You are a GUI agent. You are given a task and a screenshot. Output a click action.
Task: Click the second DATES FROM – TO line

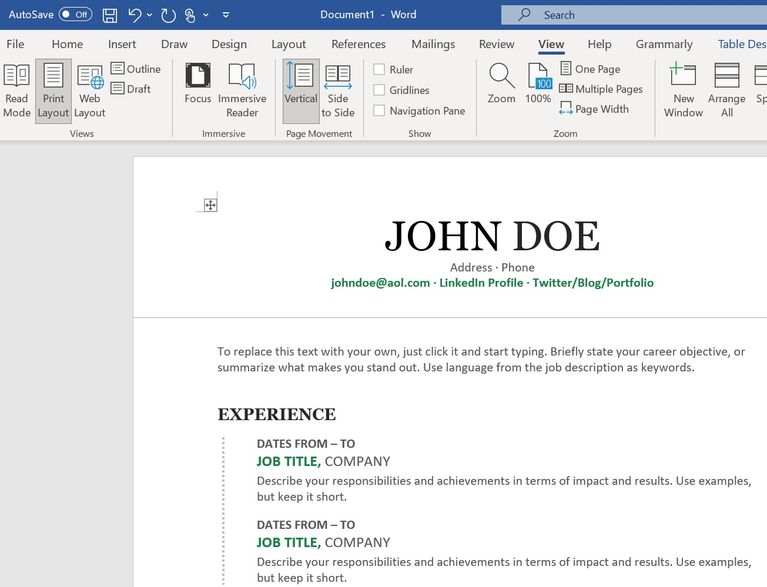[306, 525]
